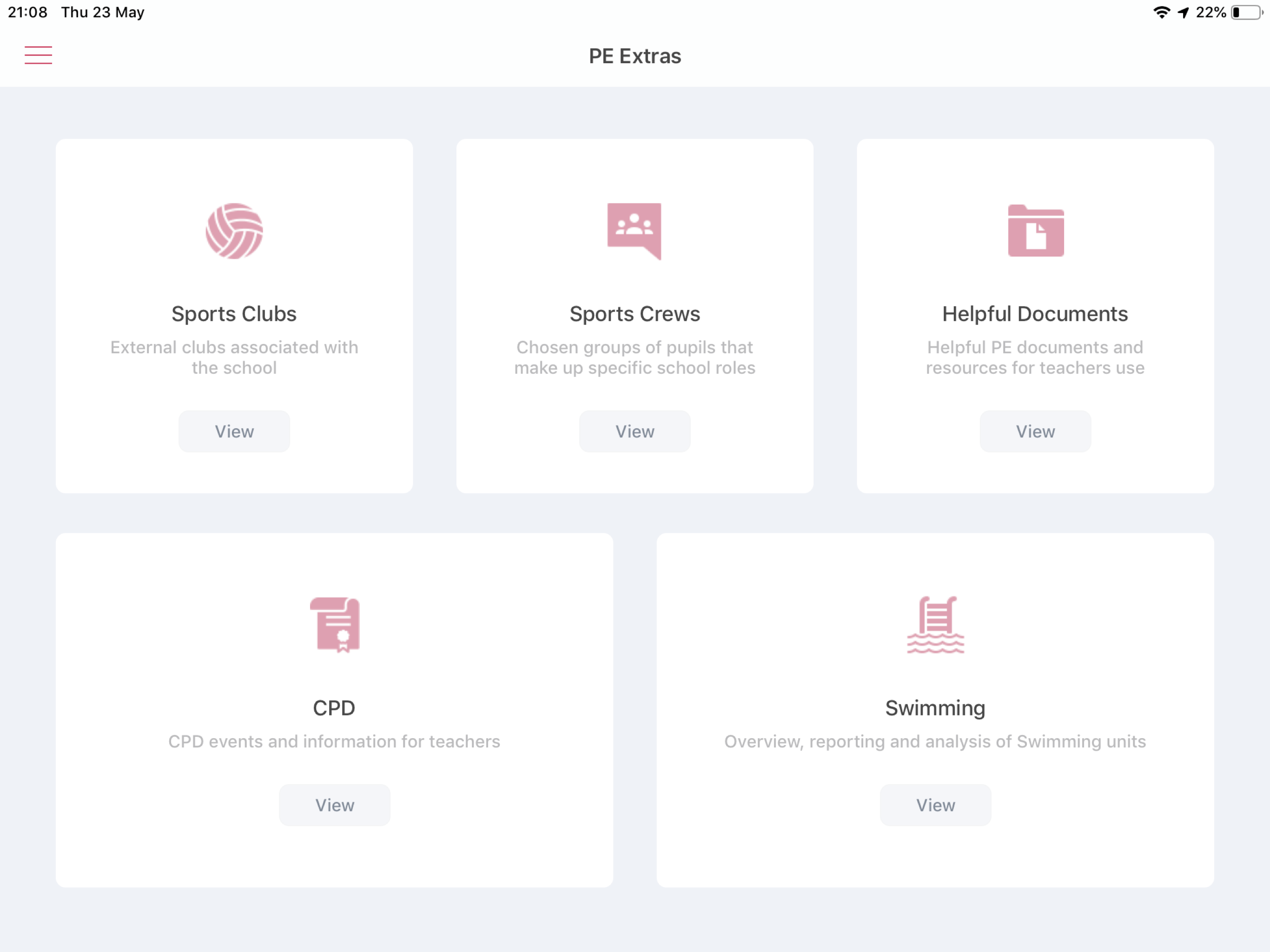Tap the Thu 23 May date
The image size is (1270, 952).
point(103,12)
